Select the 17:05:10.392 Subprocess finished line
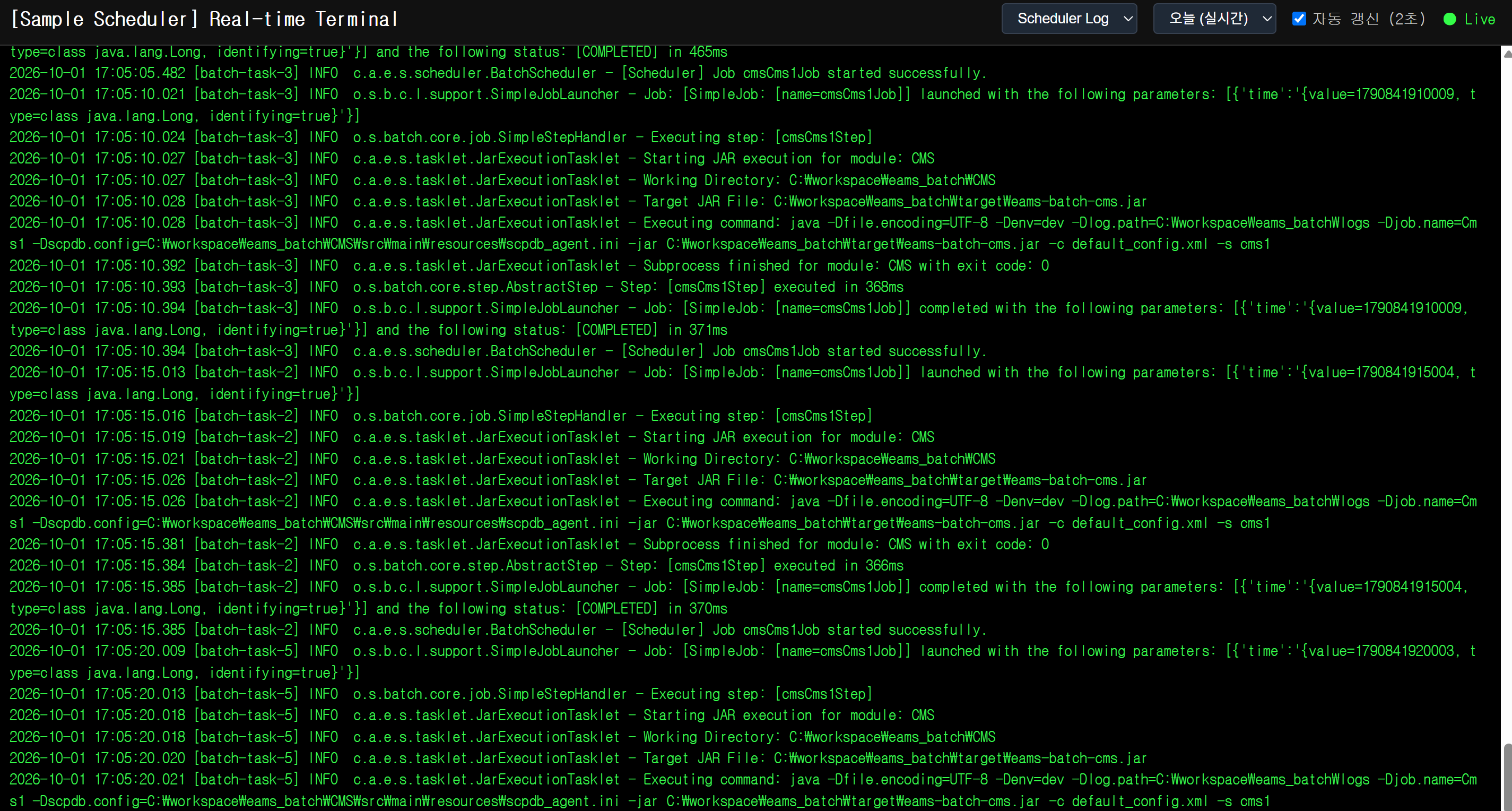The image size is (1512, 811). click(x=529, y=265)
